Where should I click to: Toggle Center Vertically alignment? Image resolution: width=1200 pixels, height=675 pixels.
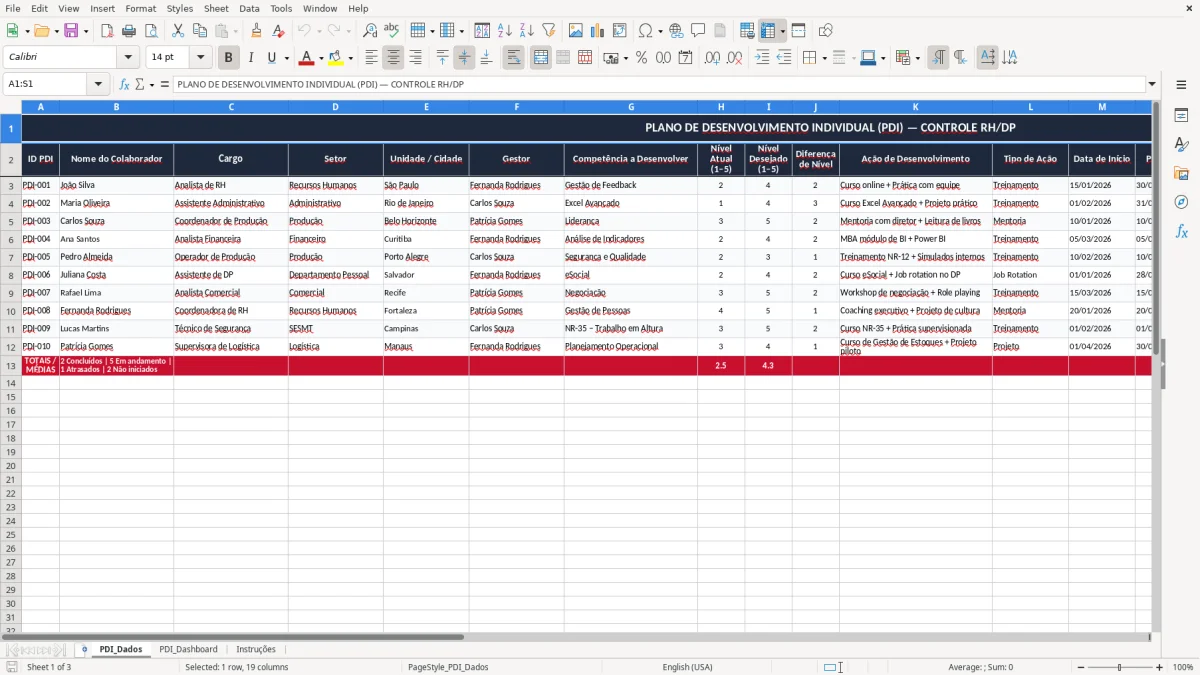464,58
